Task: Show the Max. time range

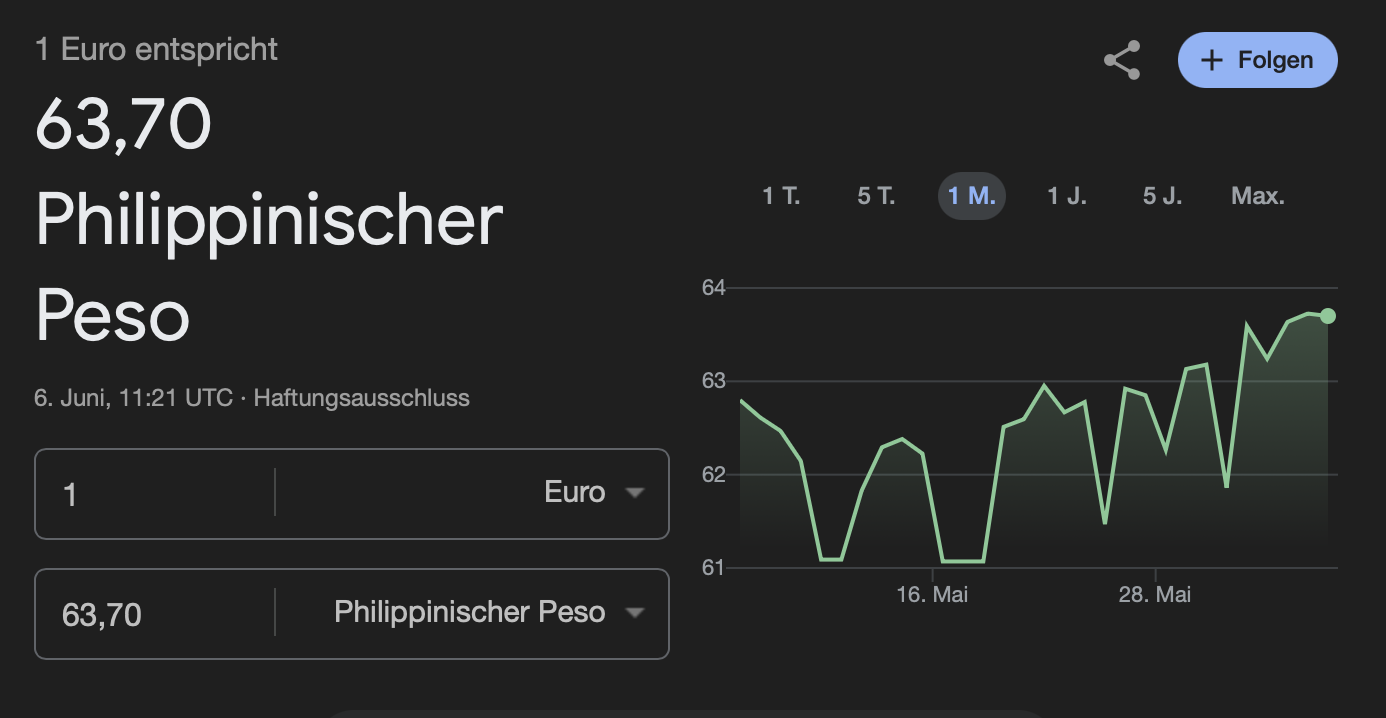Action: pyautogui.click(x=1257, y=196)
